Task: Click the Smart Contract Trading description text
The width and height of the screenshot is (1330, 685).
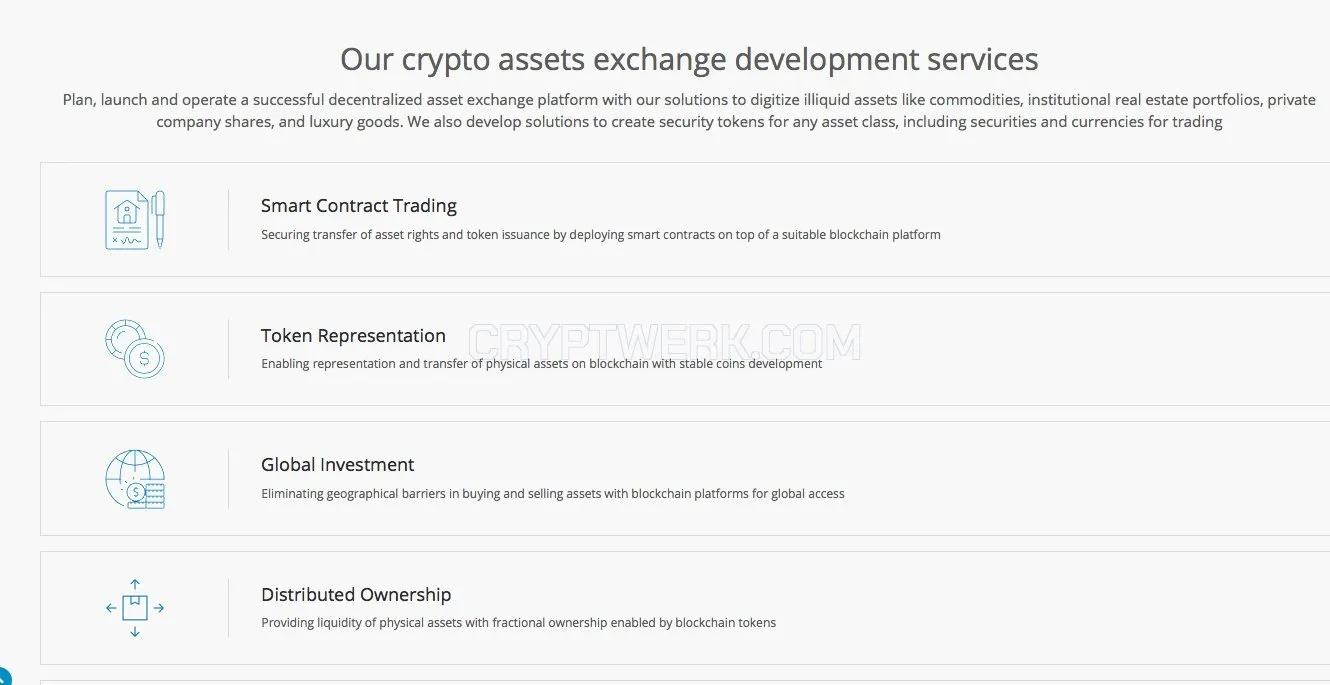Action: point(601,235)
